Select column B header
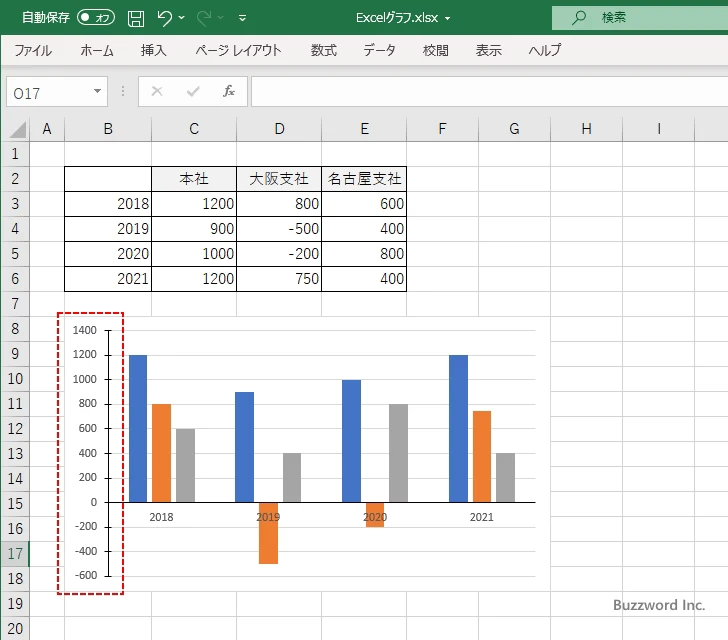 tap(108, 129)
